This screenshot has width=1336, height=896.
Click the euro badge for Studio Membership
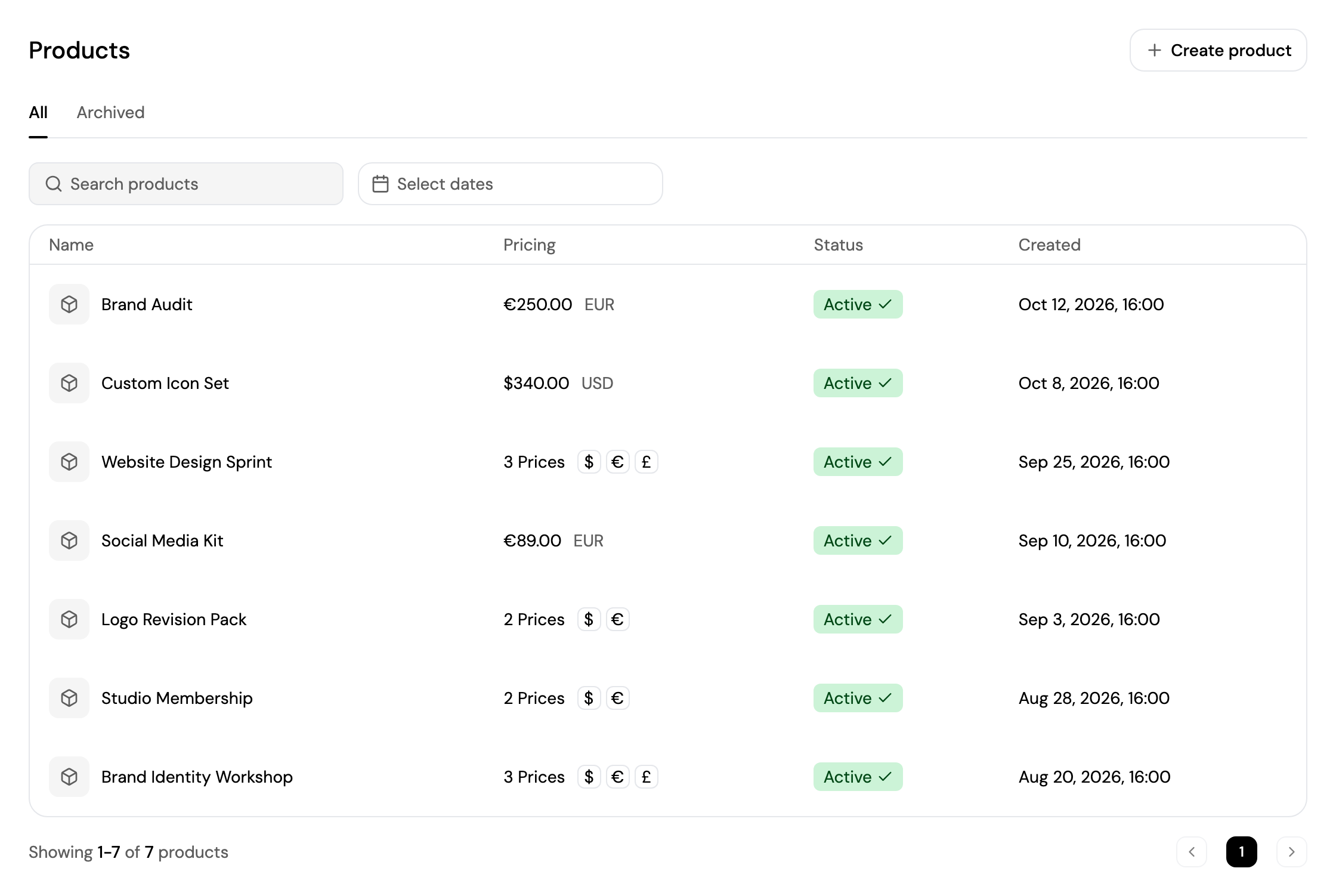617,698
